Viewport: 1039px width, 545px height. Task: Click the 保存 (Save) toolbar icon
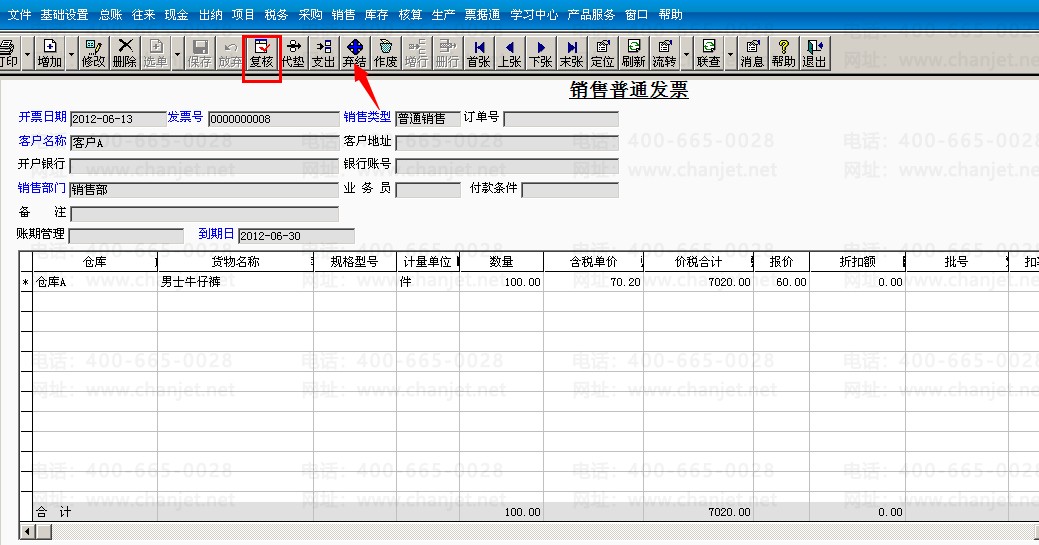tap(199, 53)
